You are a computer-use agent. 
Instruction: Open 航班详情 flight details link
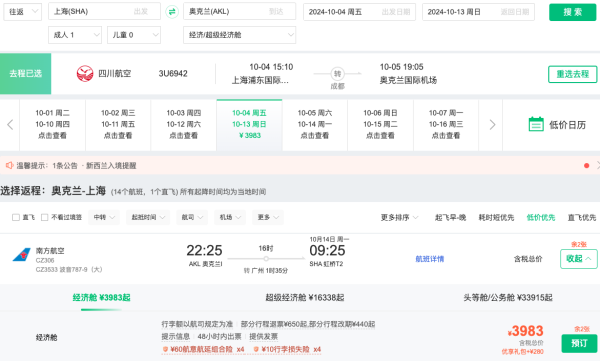coord(430,259)
